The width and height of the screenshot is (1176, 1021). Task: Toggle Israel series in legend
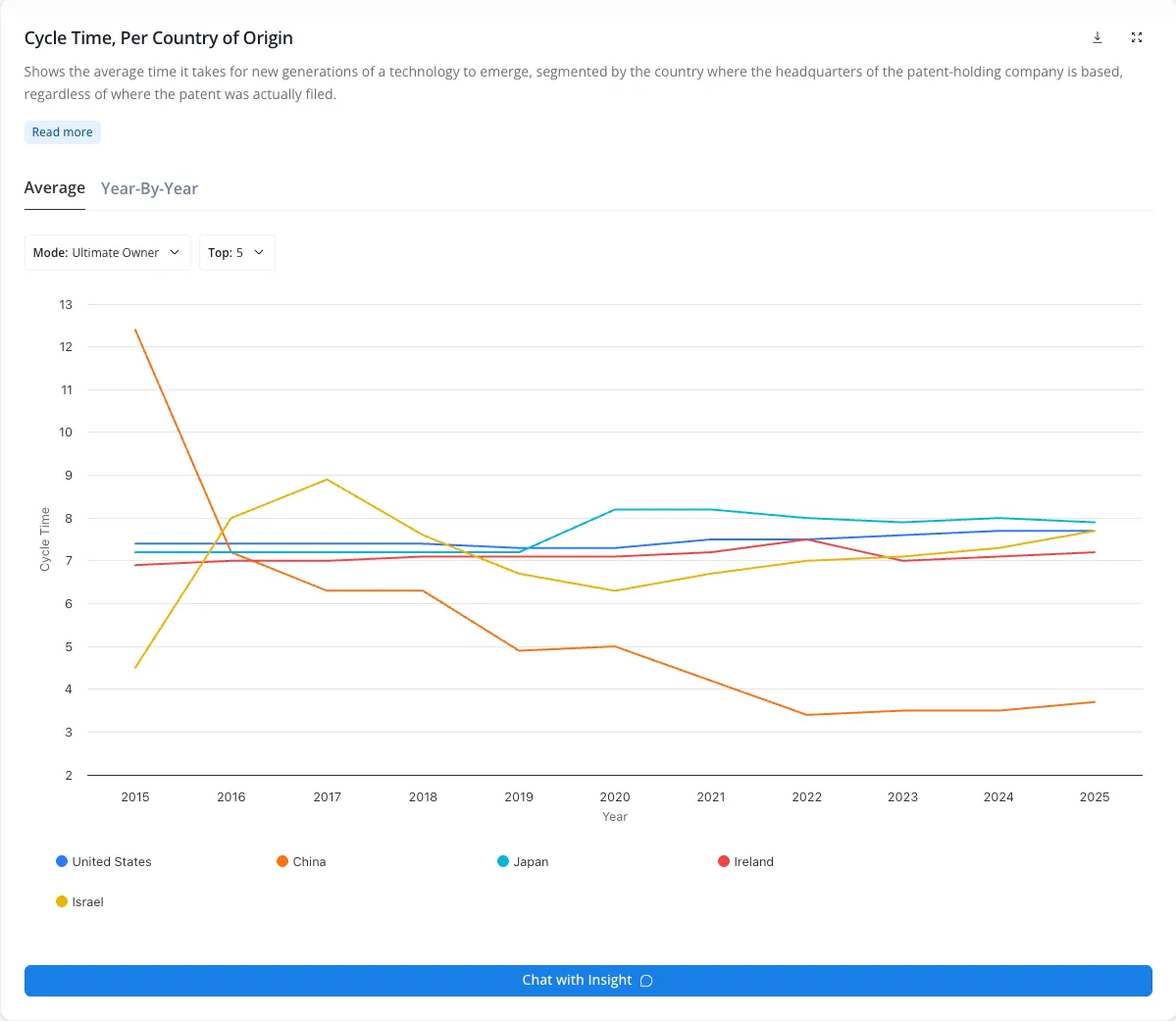pyautogui.click(x=79, y=901)
